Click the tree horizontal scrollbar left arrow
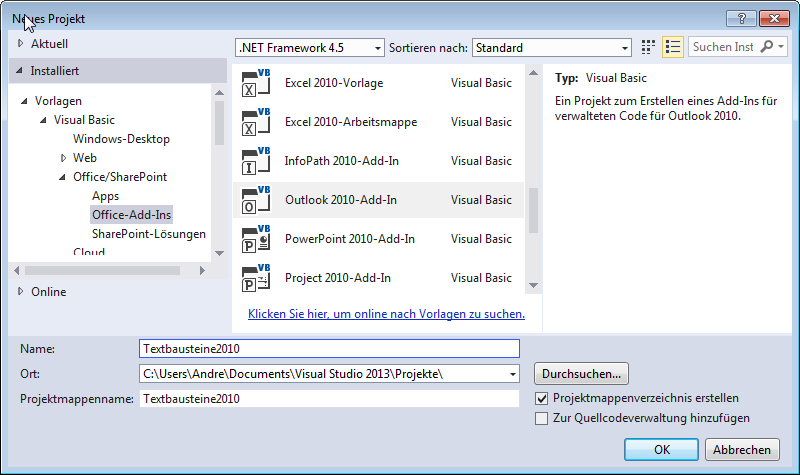 point(17,270)
